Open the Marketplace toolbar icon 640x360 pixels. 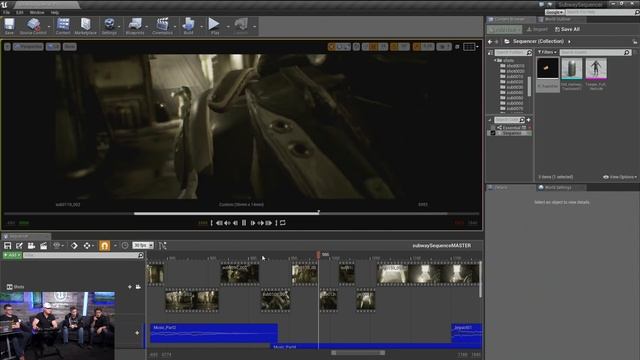(x=86, y=26)
